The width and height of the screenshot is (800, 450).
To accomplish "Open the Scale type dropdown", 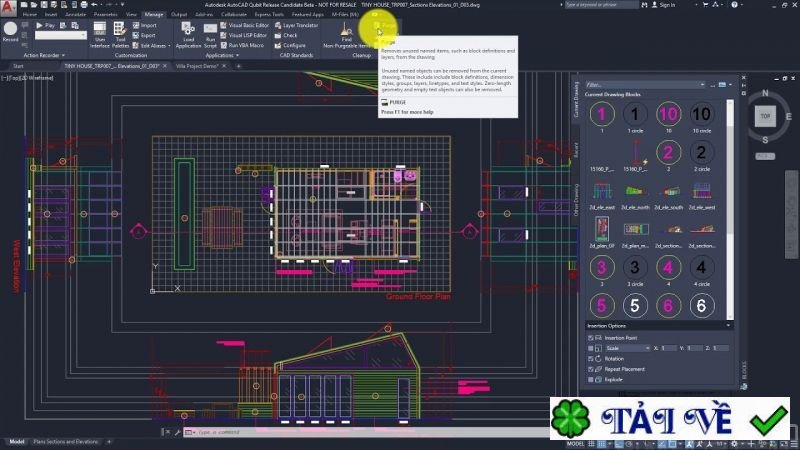I will pos(628,348).
